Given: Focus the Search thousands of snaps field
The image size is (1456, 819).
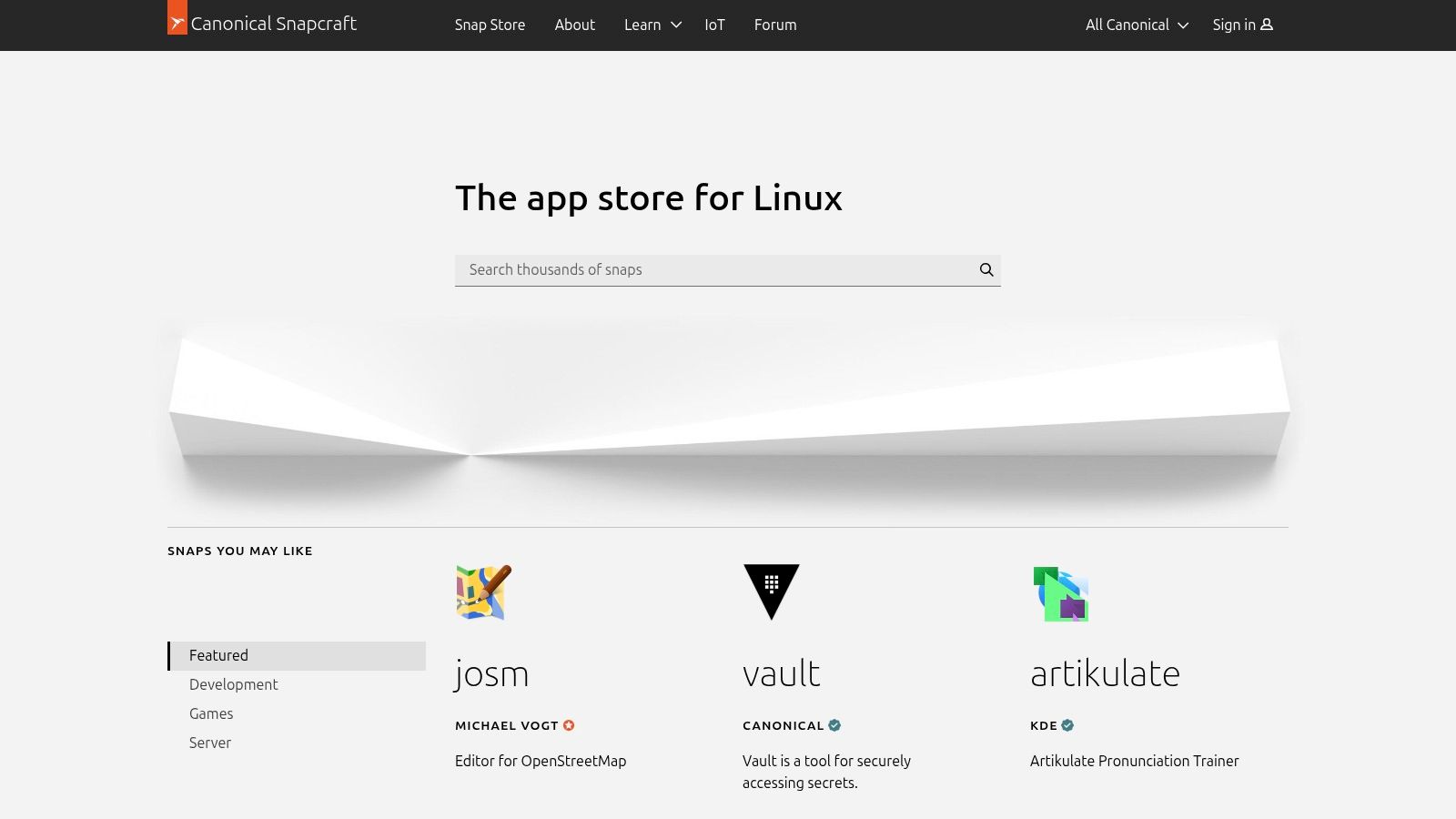Looking at the screenshot, I should point(728,270).
